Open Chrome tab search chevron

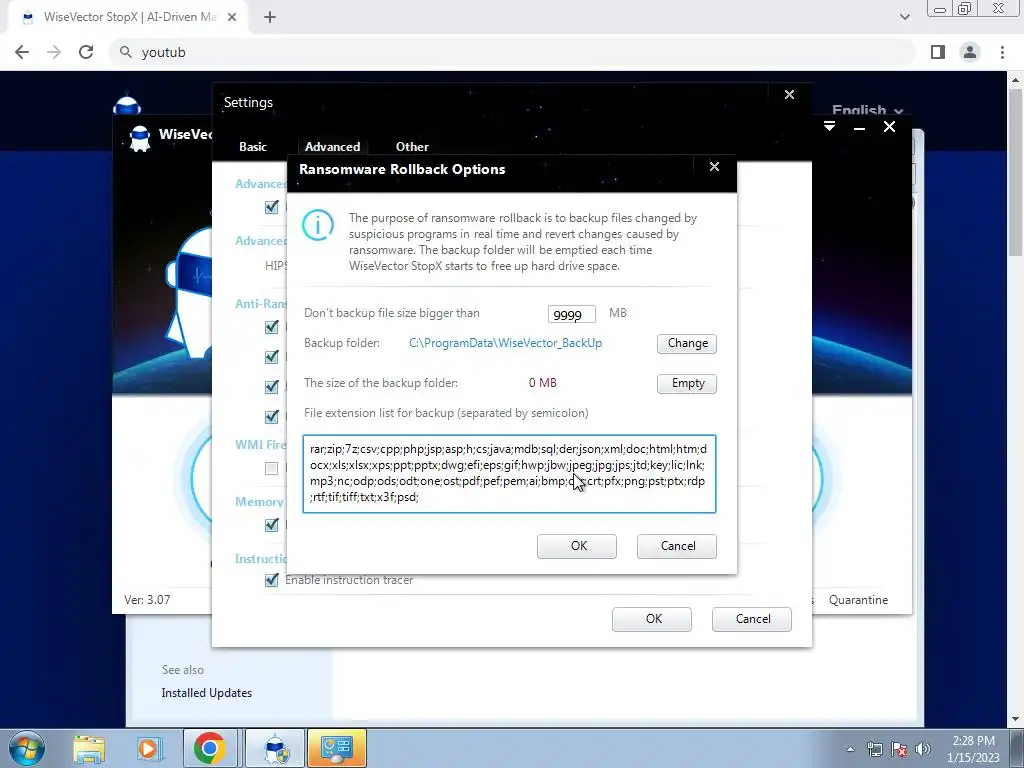(x=904, y=17)
